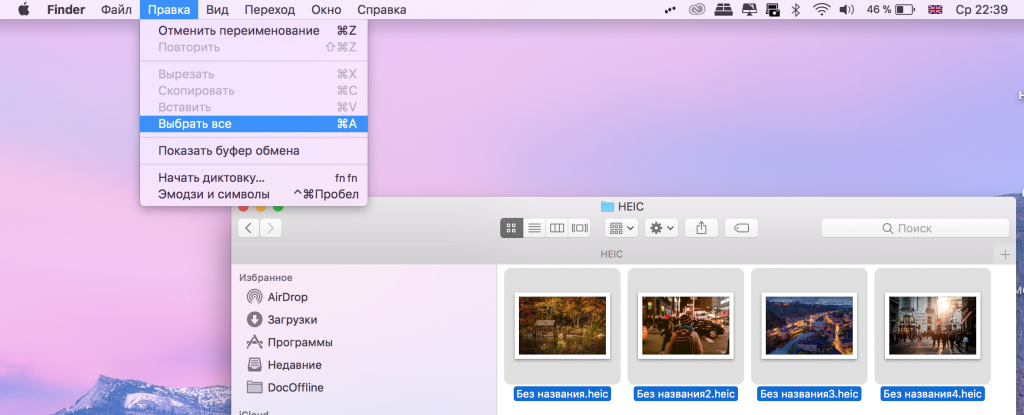The image size is (1024, 415).
Task: Open AirDrop in the sidebar
Action: (287, 297)
